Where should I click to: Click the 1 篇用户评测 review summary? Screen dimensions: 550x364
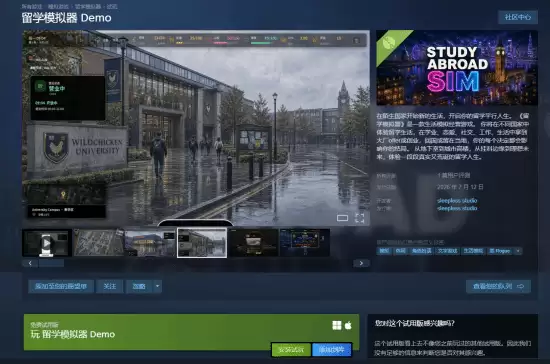454,175
